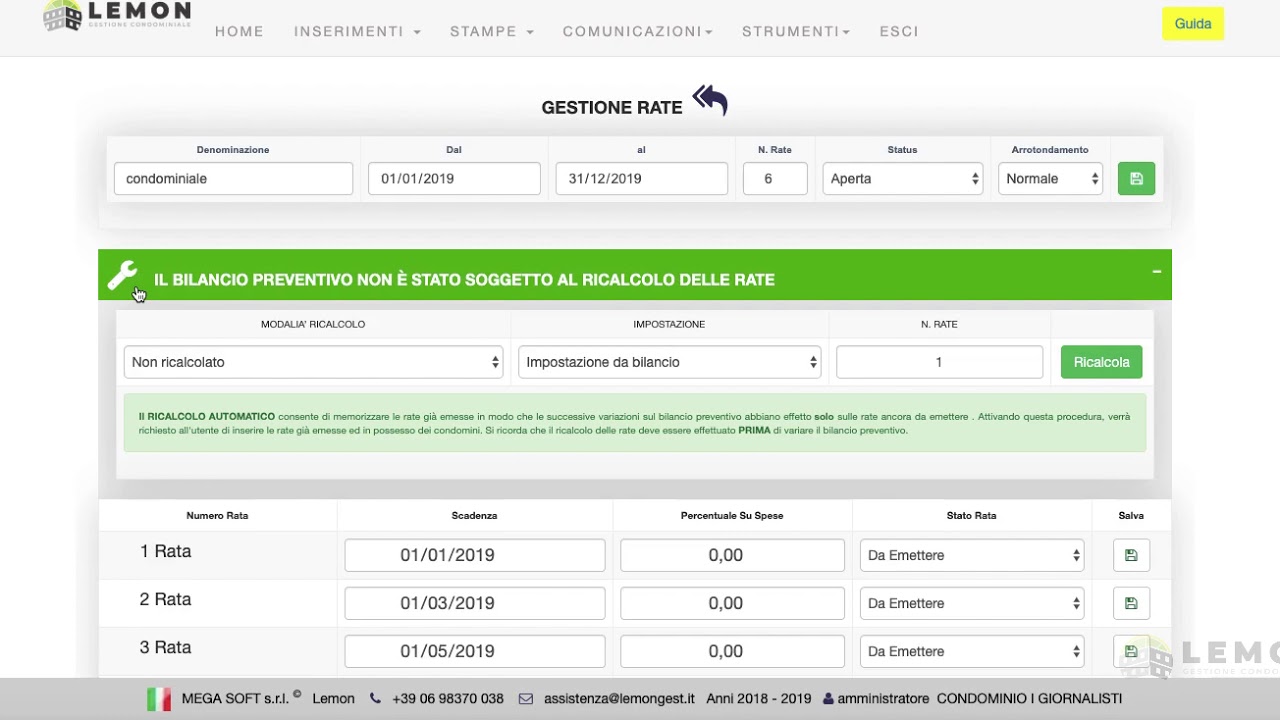This screenshot has width=1280, height=720.
Task: Open the Stampe menu
Action: [x=492, y=32]
